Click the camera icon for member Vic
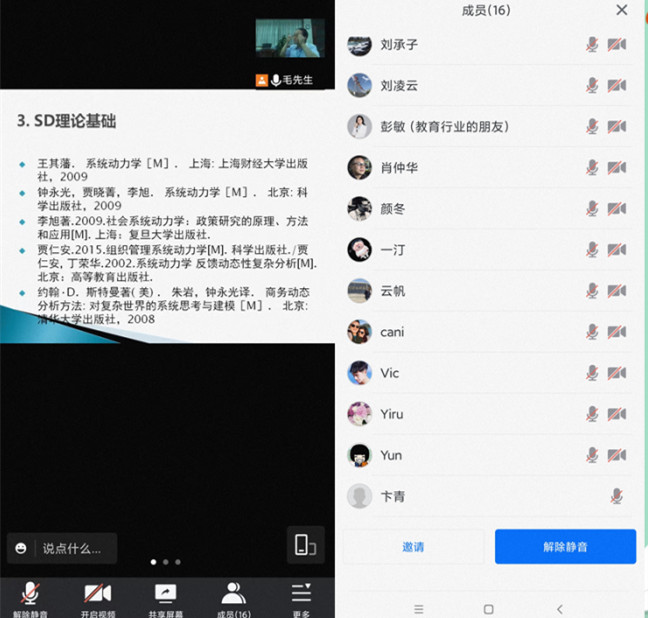The height and width of the screenshot is (618, 648). [x=617, y=373]
